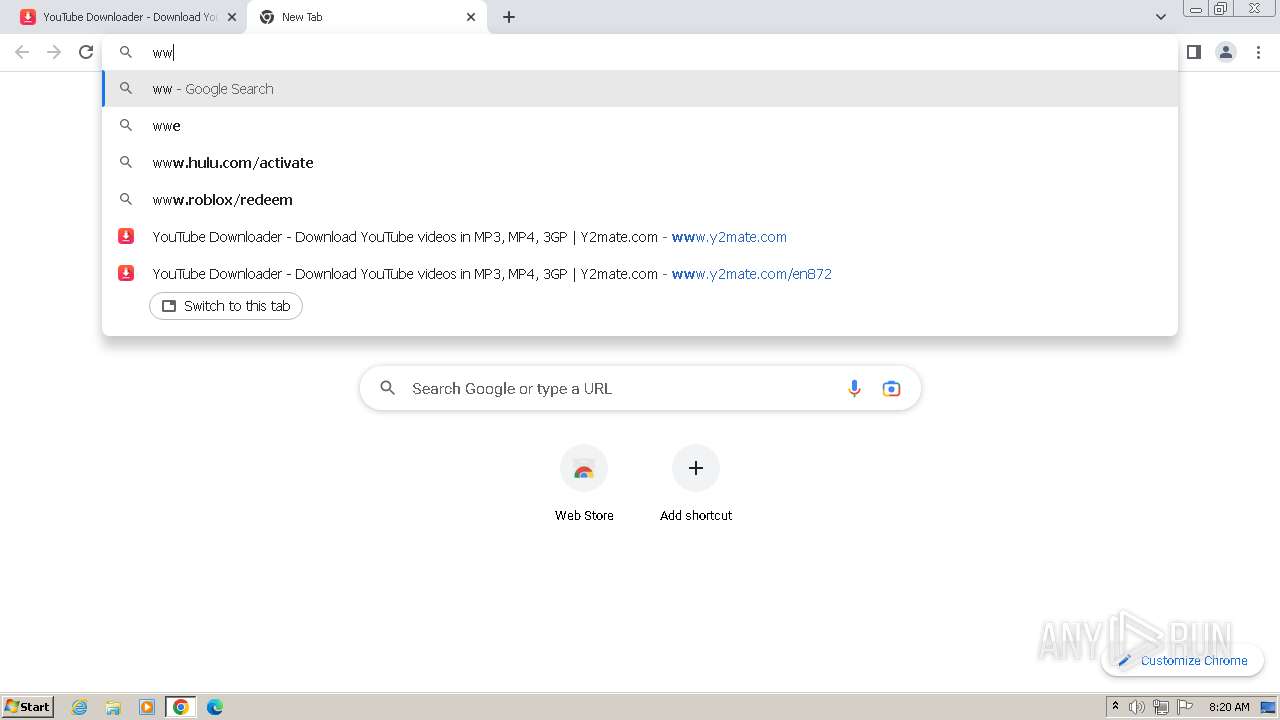Launch Microsoft Edge from taskbar
This screenshot has height=720, width=1280.
pos(215,707)
